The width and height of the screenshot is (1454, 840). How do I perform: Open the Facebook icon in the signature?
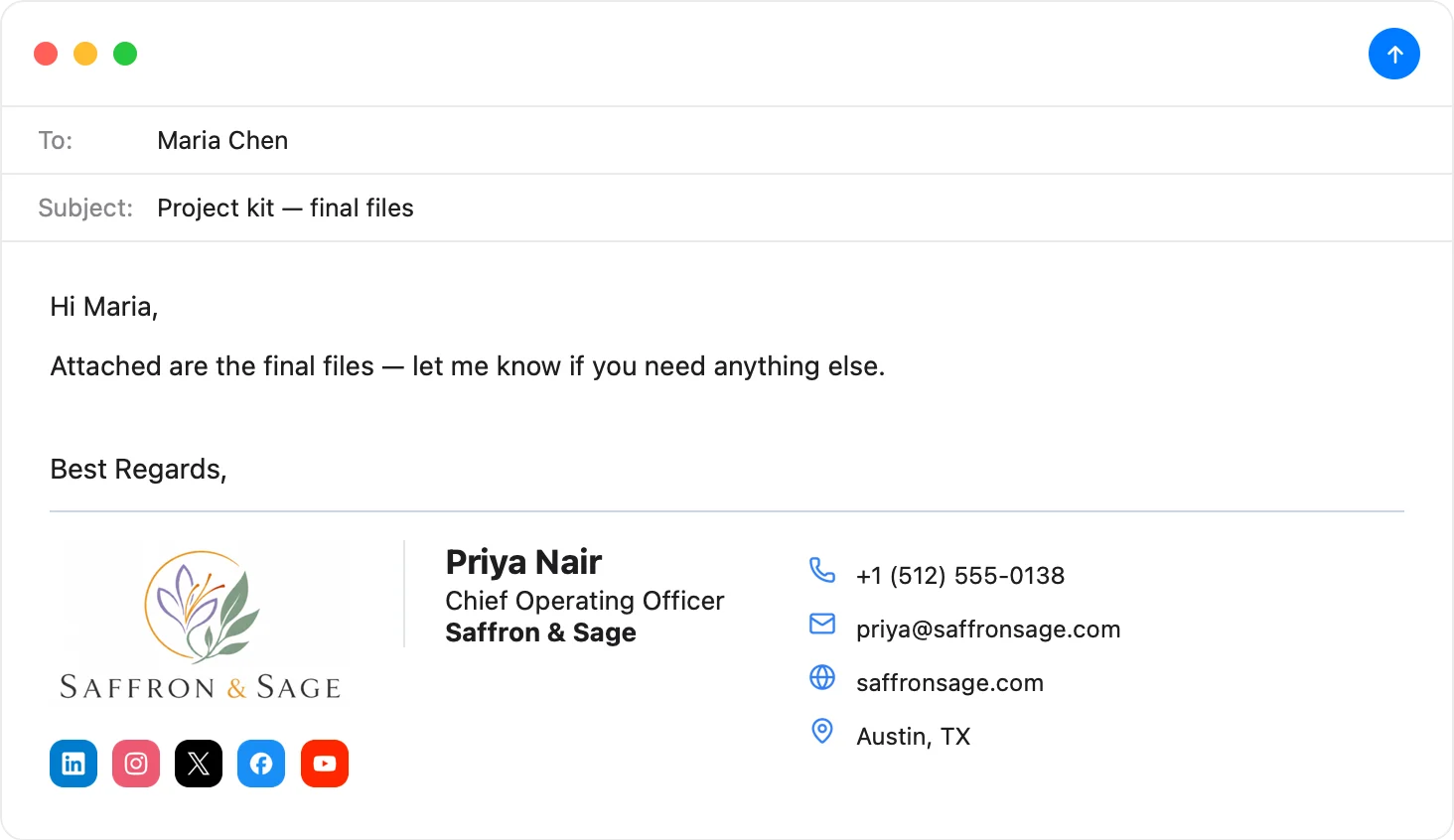pos(261,764)
